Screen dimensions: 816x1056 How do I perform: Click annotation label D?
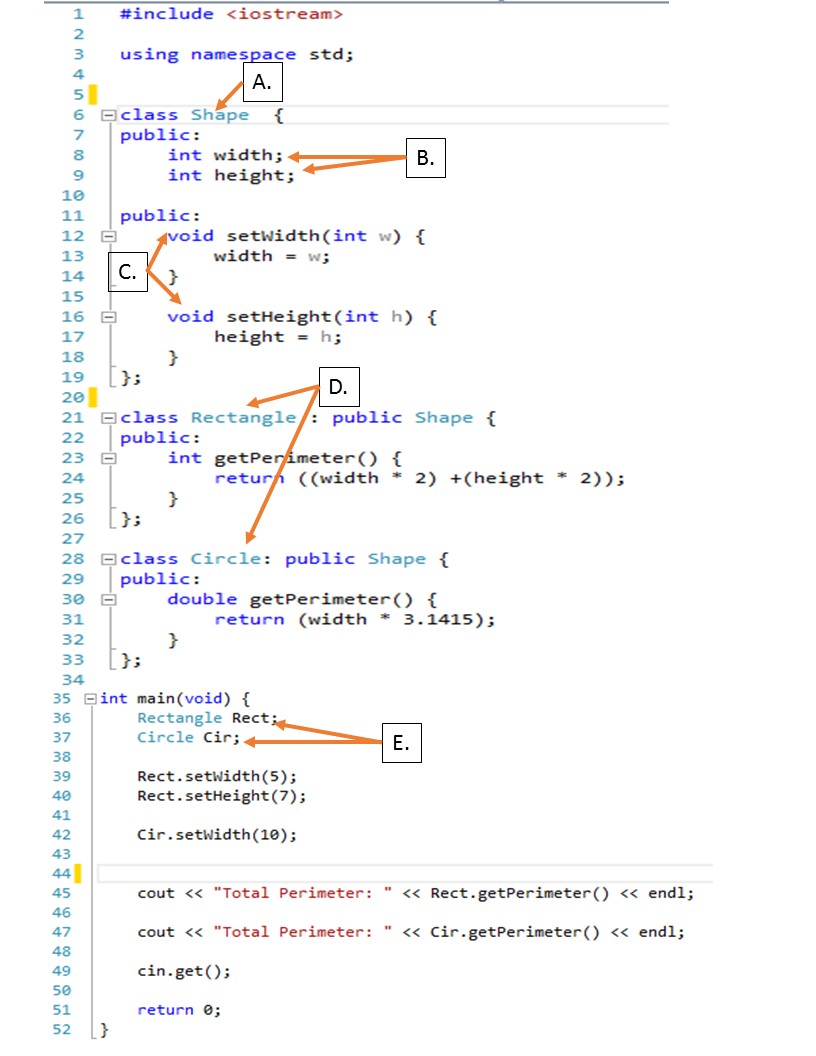pyautogui.click(x=337, y=386)
